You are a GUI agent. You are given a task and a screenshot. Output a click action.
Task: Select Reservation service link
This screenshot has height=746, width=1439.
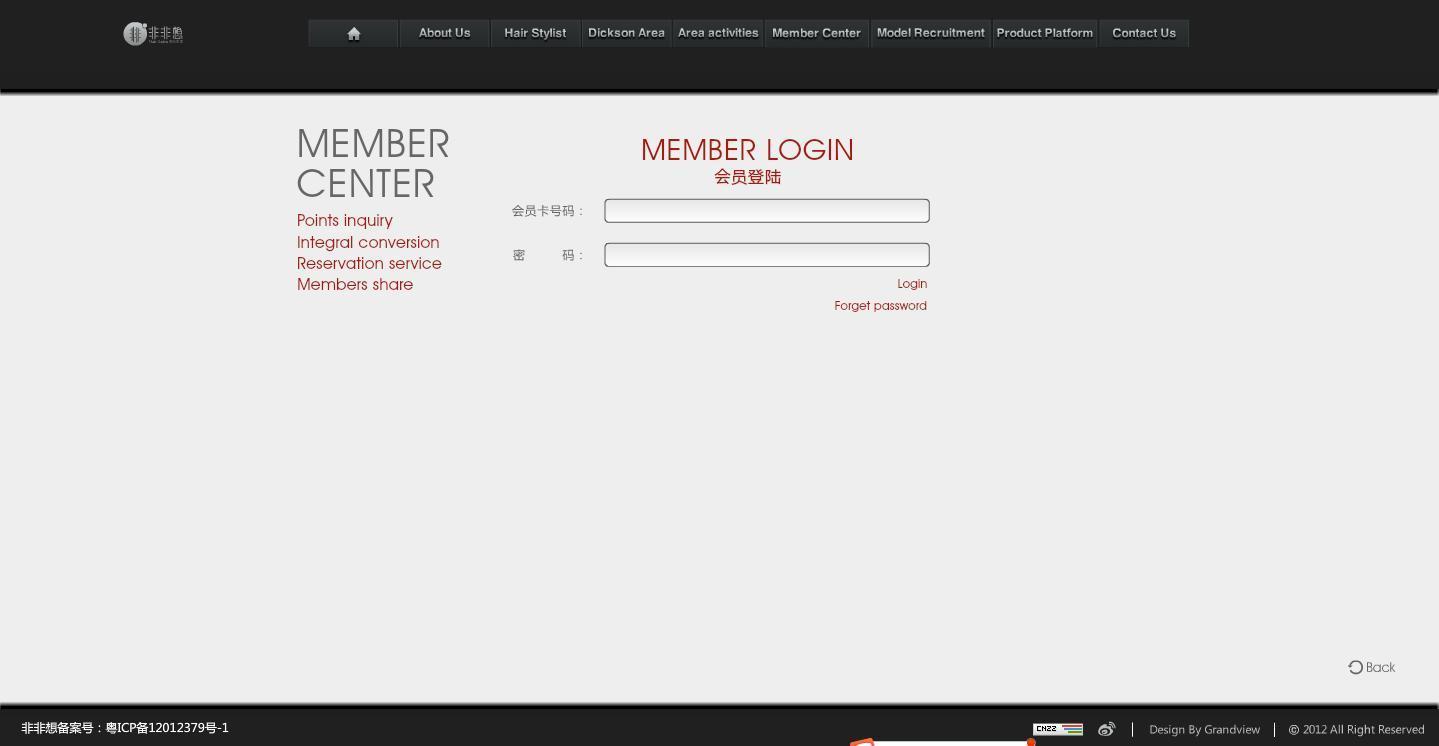(x=369, y=263)
